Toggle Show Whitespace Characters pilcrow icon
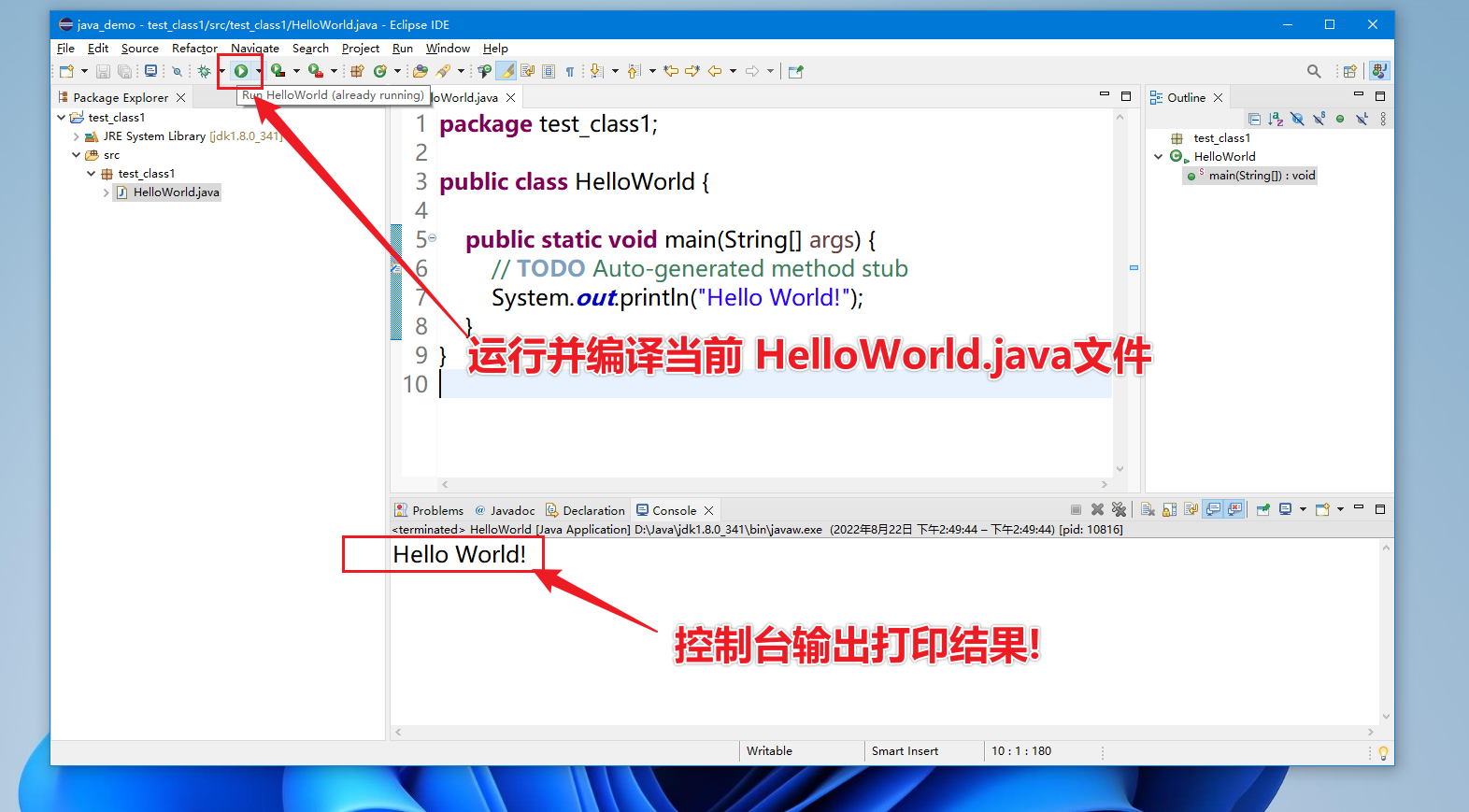 [x=569, y=71]
